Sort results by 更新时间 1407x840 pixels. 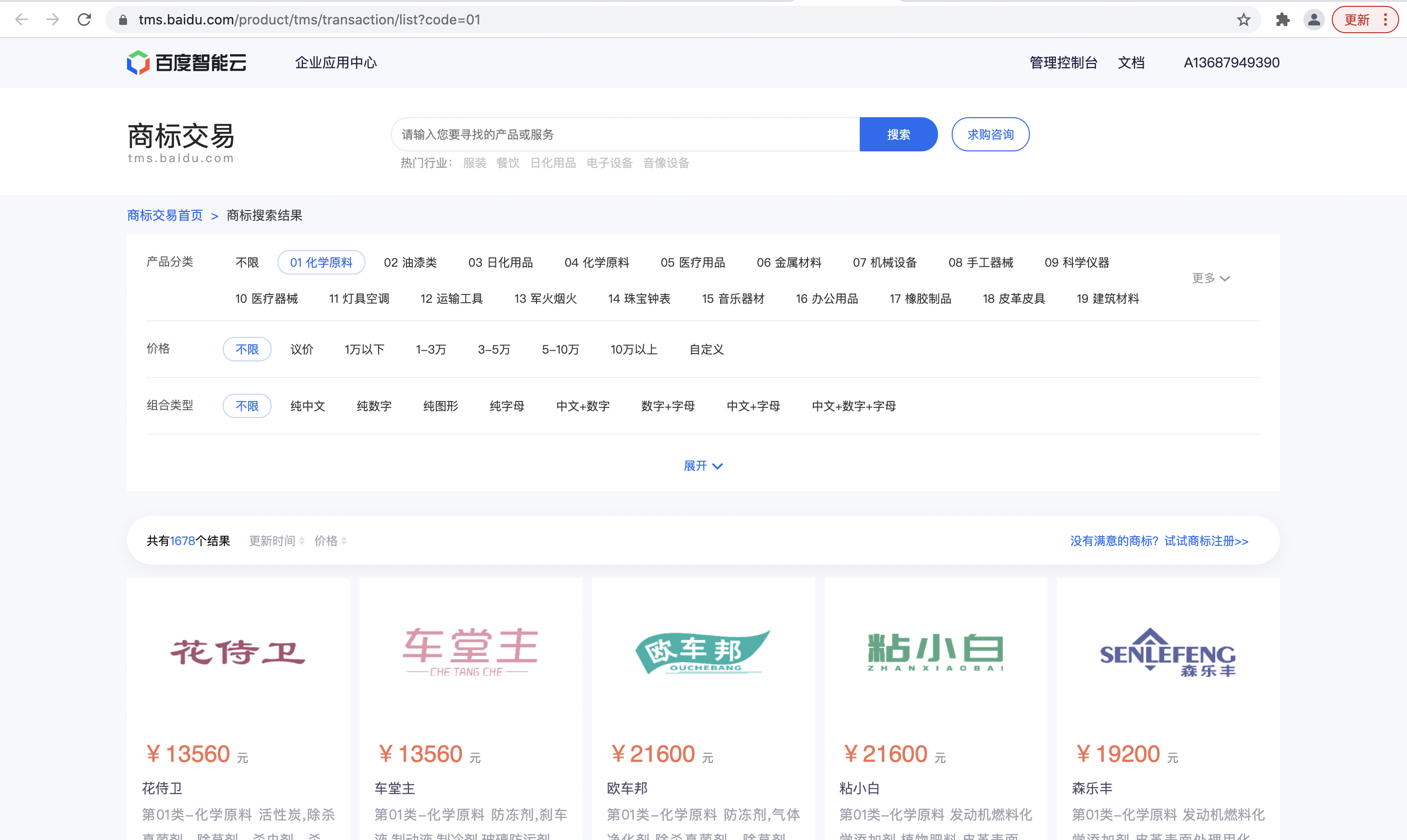[277, 541]
